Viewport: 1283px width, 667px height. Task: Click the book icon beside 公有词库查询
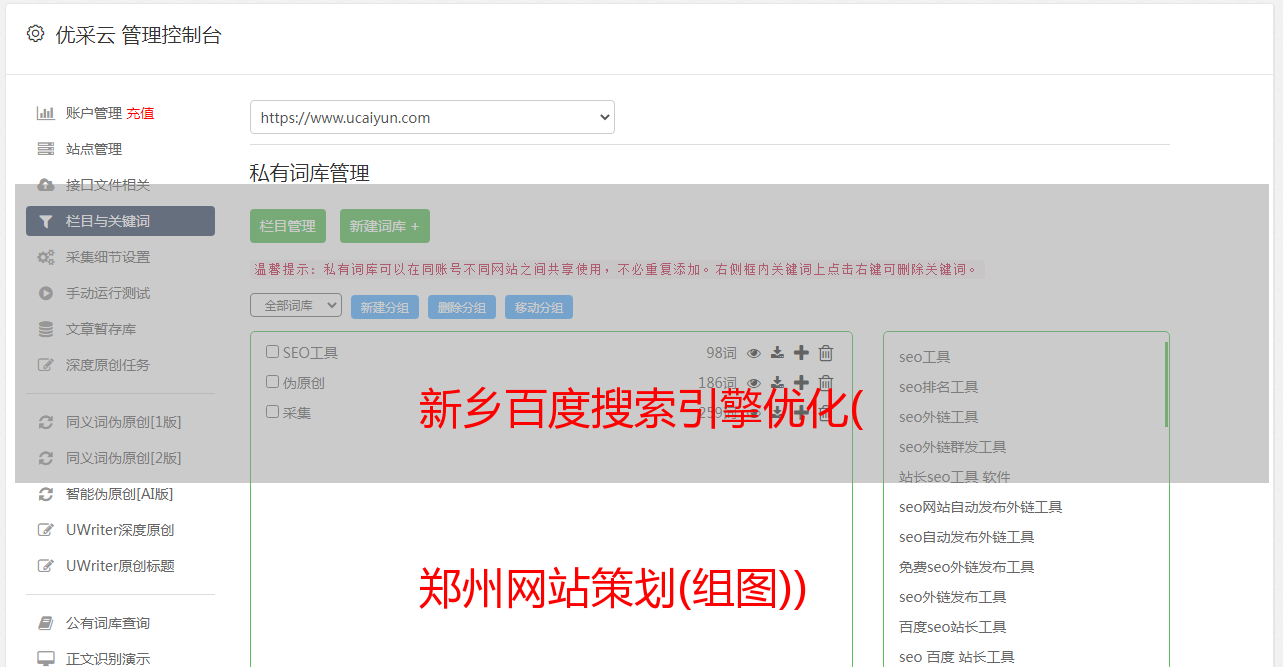[46, 623]
